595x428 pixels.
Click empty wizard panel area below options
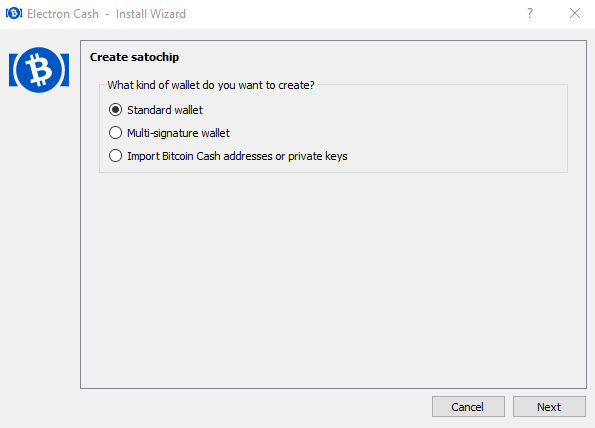pos(333,281)
